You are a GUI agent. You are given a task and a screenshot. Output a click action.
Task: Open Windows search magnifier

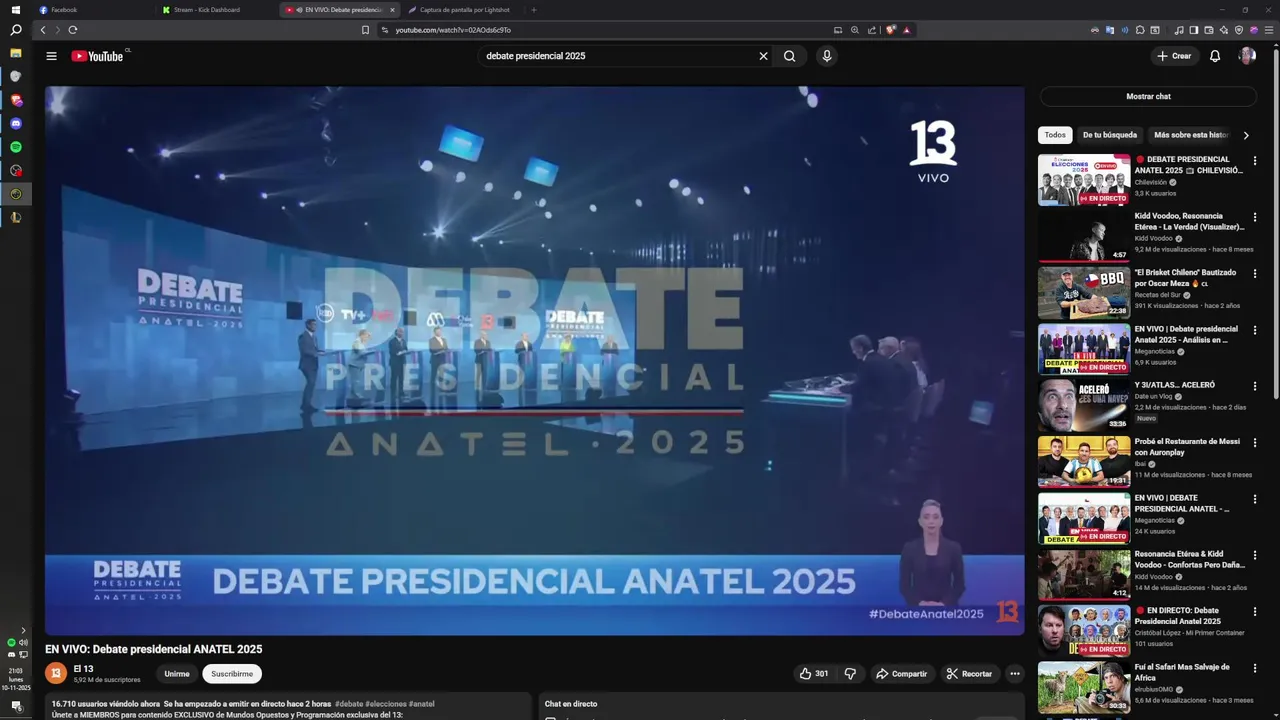(16, 30)
